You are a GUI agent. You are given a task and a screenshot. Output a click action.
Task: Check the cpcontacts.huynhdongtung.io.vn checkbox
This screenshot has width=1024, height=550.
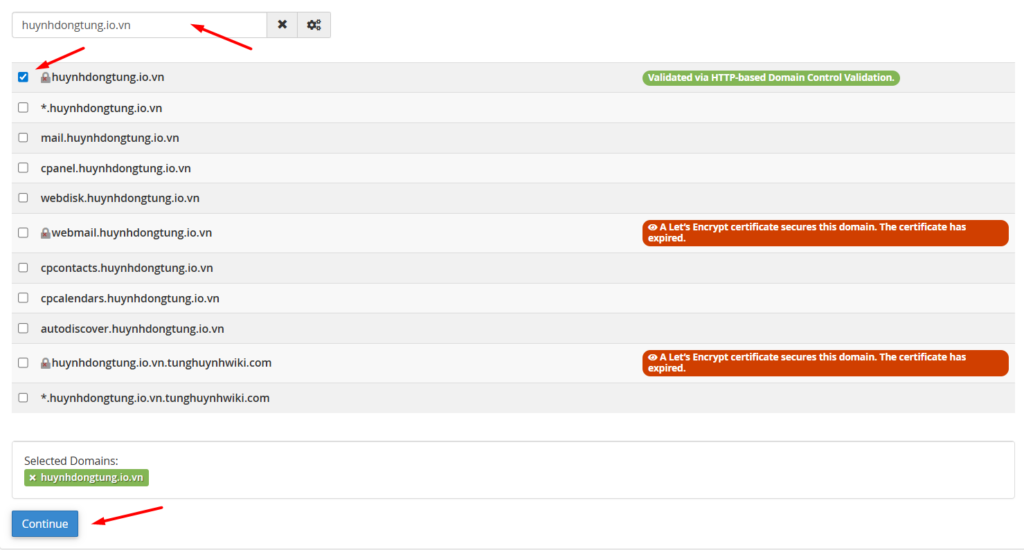point(23,268)
